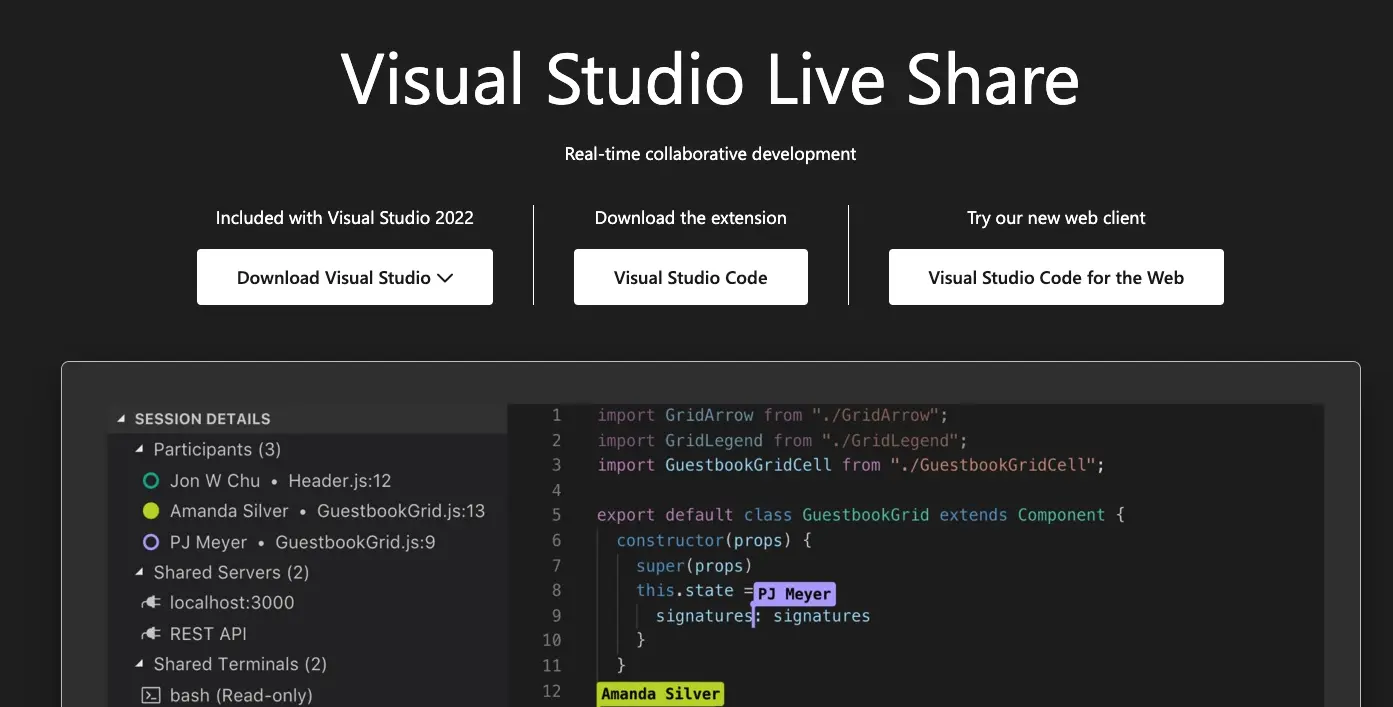1393x707 pixels.
Task: Click the 'signatures: signatures' code line
Action: point(763,616)
